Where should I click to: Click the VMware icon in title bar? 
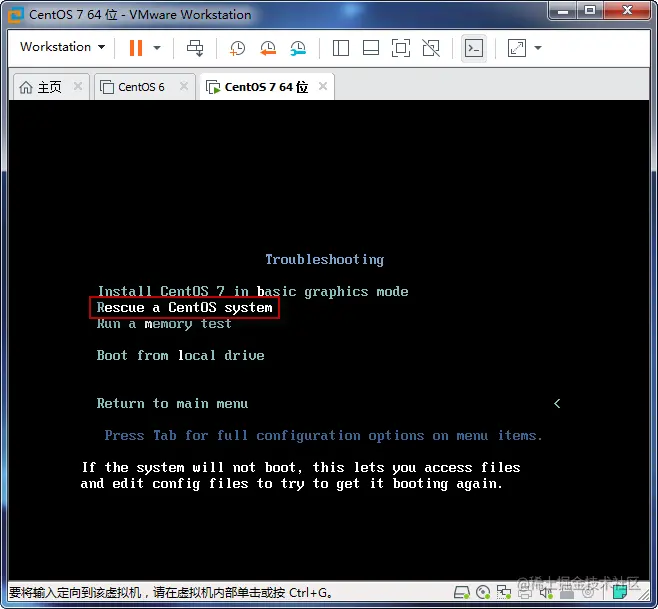[16, 15]
